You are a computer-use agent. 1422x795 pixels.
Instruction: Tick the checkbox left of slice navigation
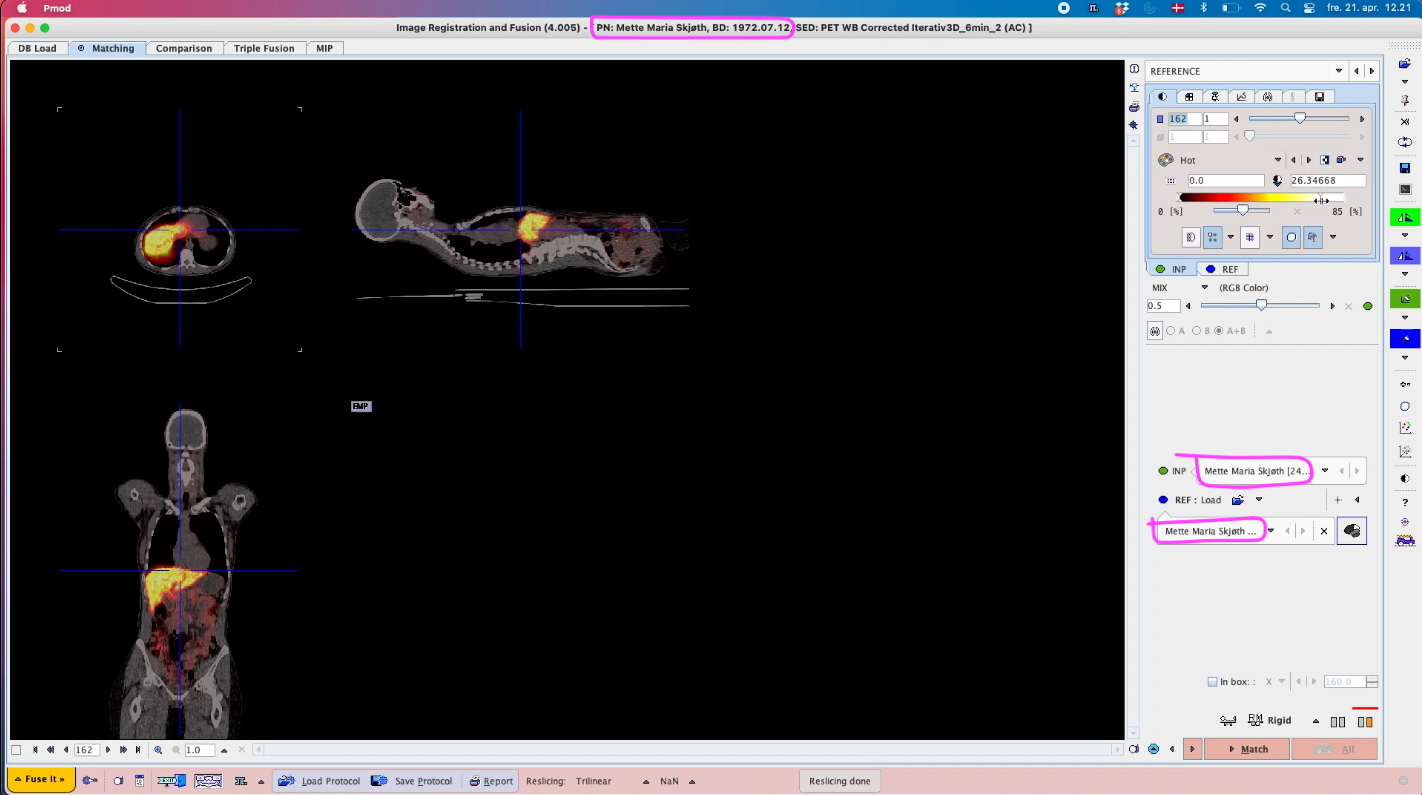16,750
